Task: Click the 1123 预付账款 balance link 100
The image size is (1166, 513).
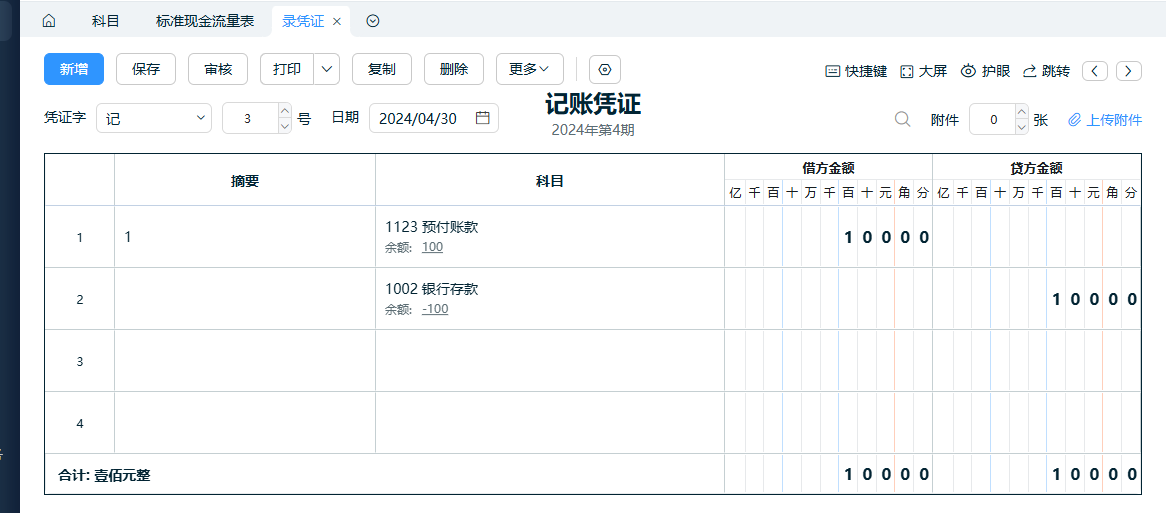Action: click(432, 247)
